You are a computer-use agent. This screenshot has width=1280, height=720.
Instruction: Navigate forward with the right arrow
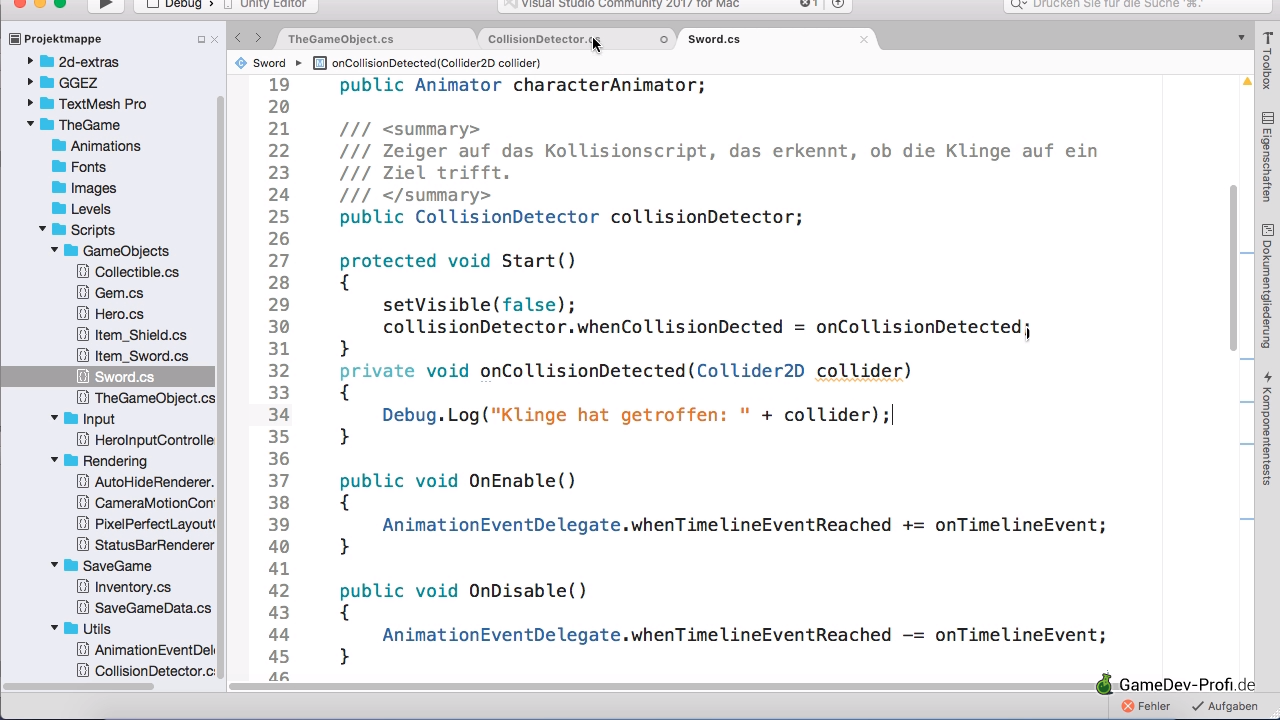pos(258,38)
